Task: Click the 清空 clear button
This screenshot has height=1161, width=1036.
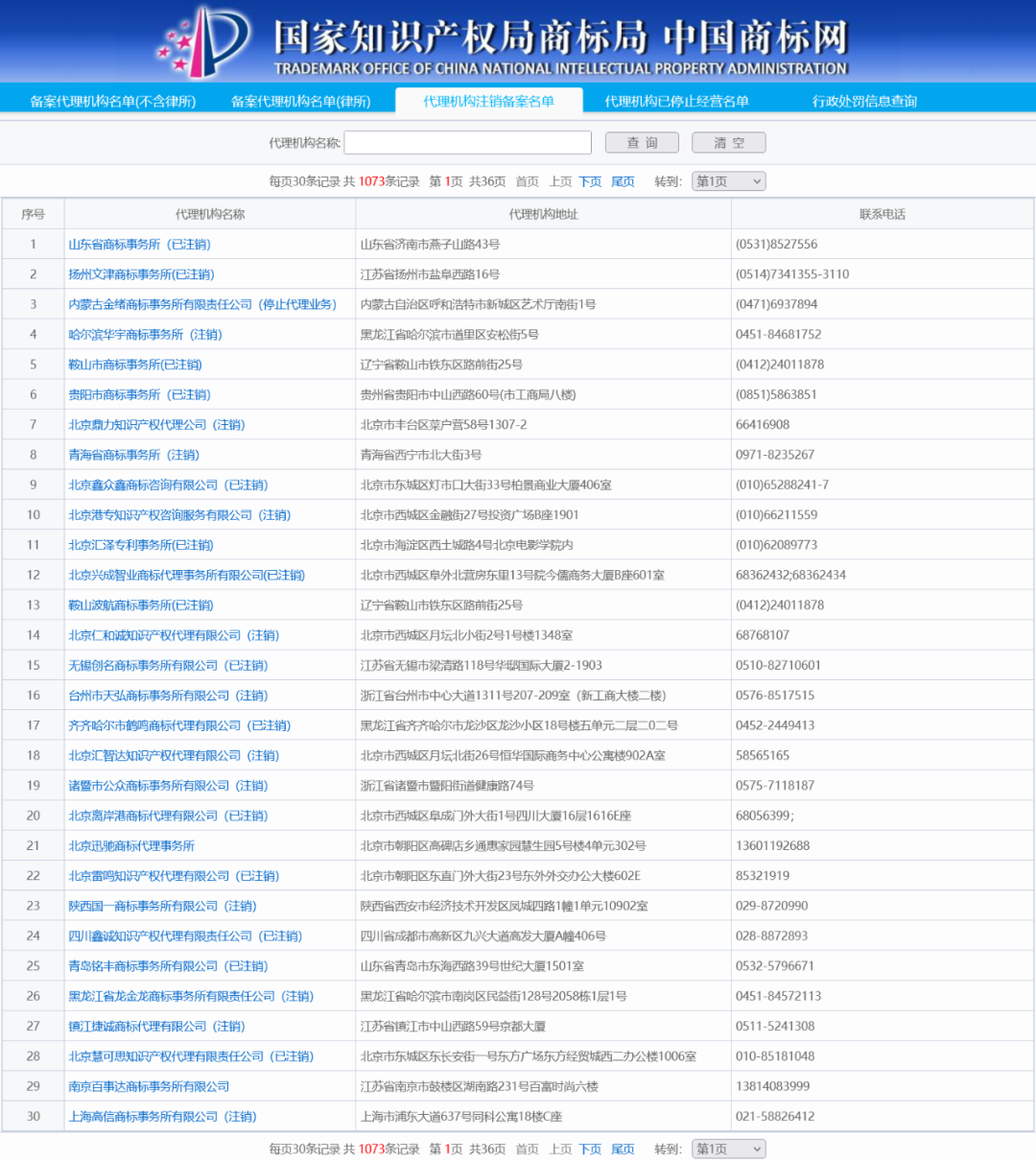Action: (x=728, y=143)
